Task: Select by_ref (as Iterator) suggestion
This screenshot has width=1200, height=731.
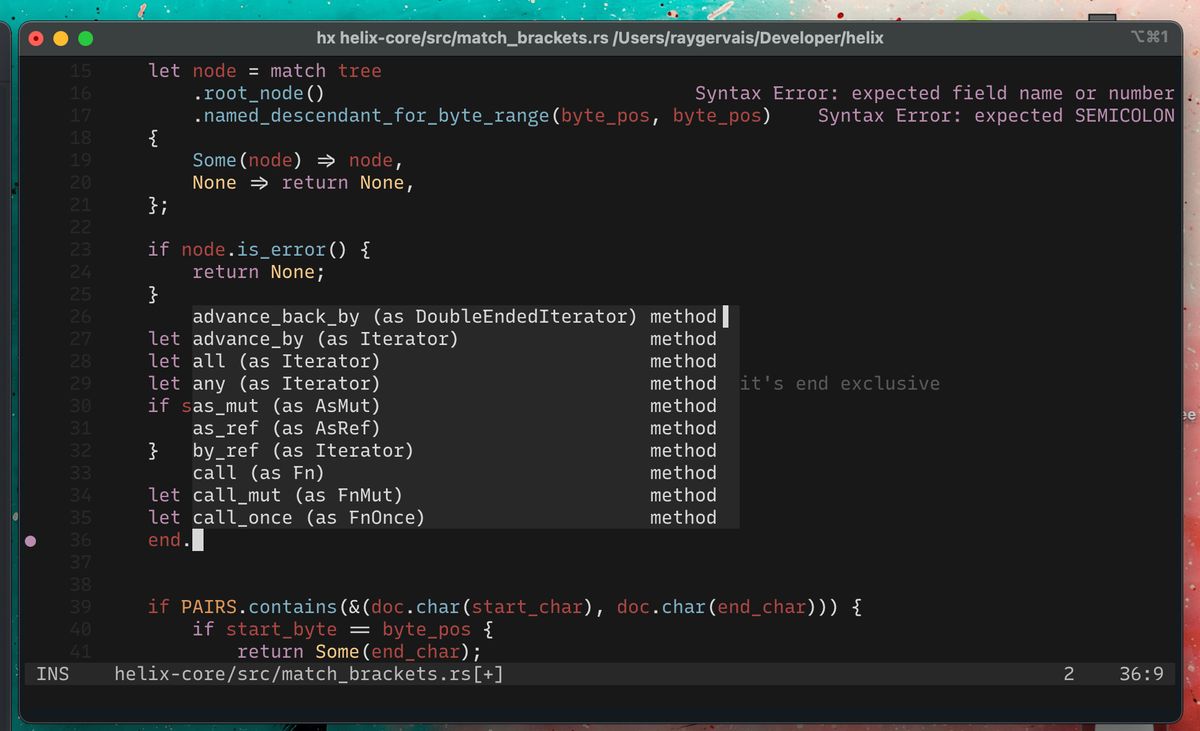Action: (x=302, y=450)
